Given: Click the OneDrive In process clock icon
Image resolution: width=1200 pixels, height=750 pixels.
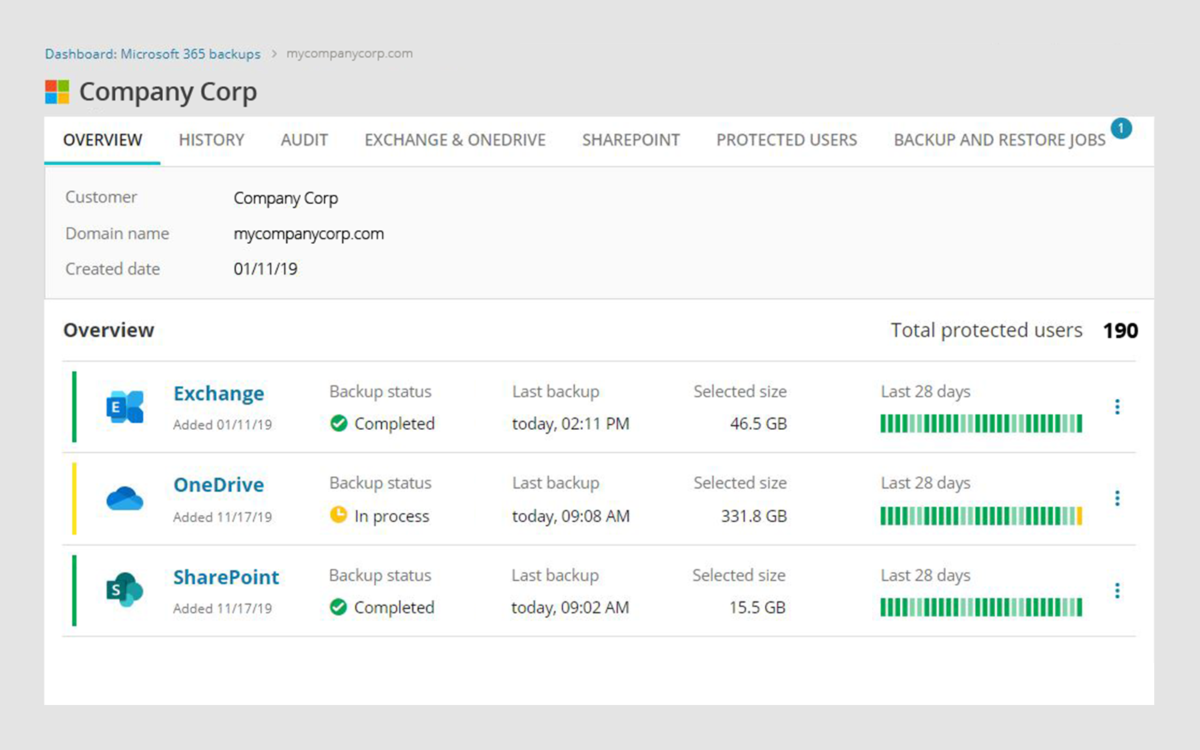Looking at the screenshot, I should click(x=339, y=516).
